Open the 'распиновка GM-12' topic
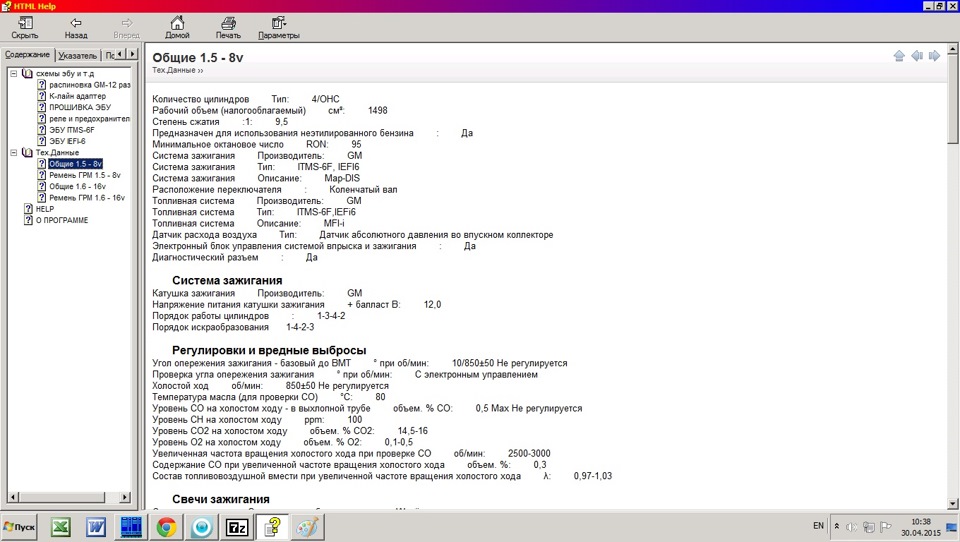The height and width of the screenshot is (542, 960). point(89,85)
